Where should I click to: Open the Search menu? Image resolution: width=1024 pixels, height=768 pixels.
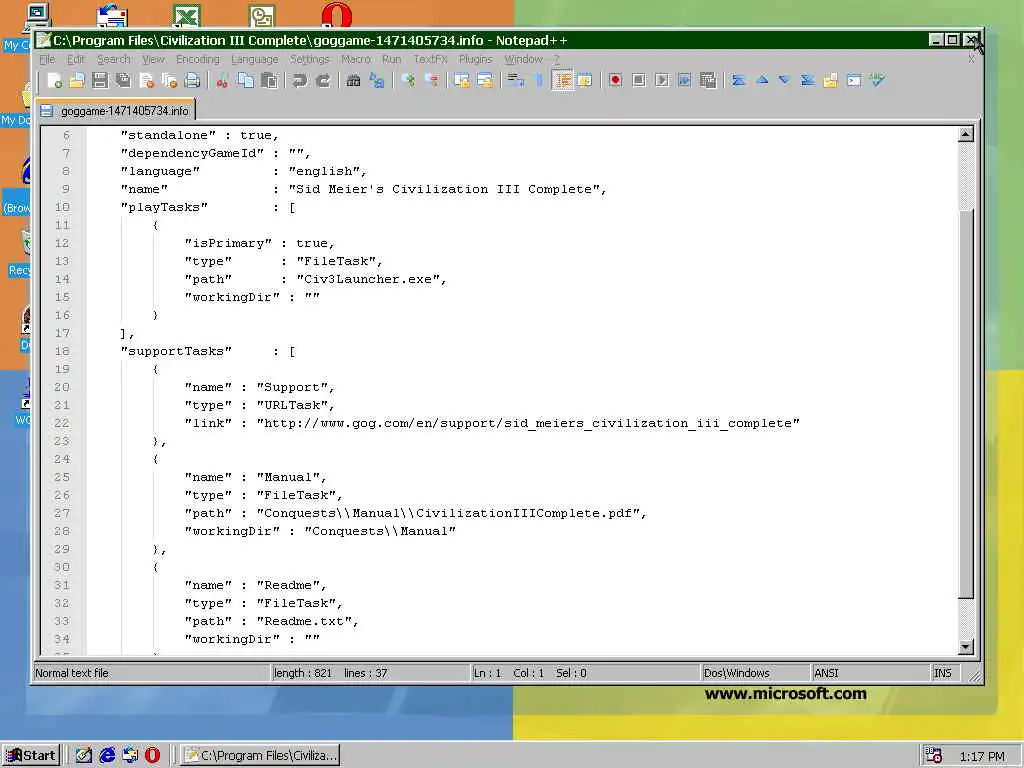(114, 59)
